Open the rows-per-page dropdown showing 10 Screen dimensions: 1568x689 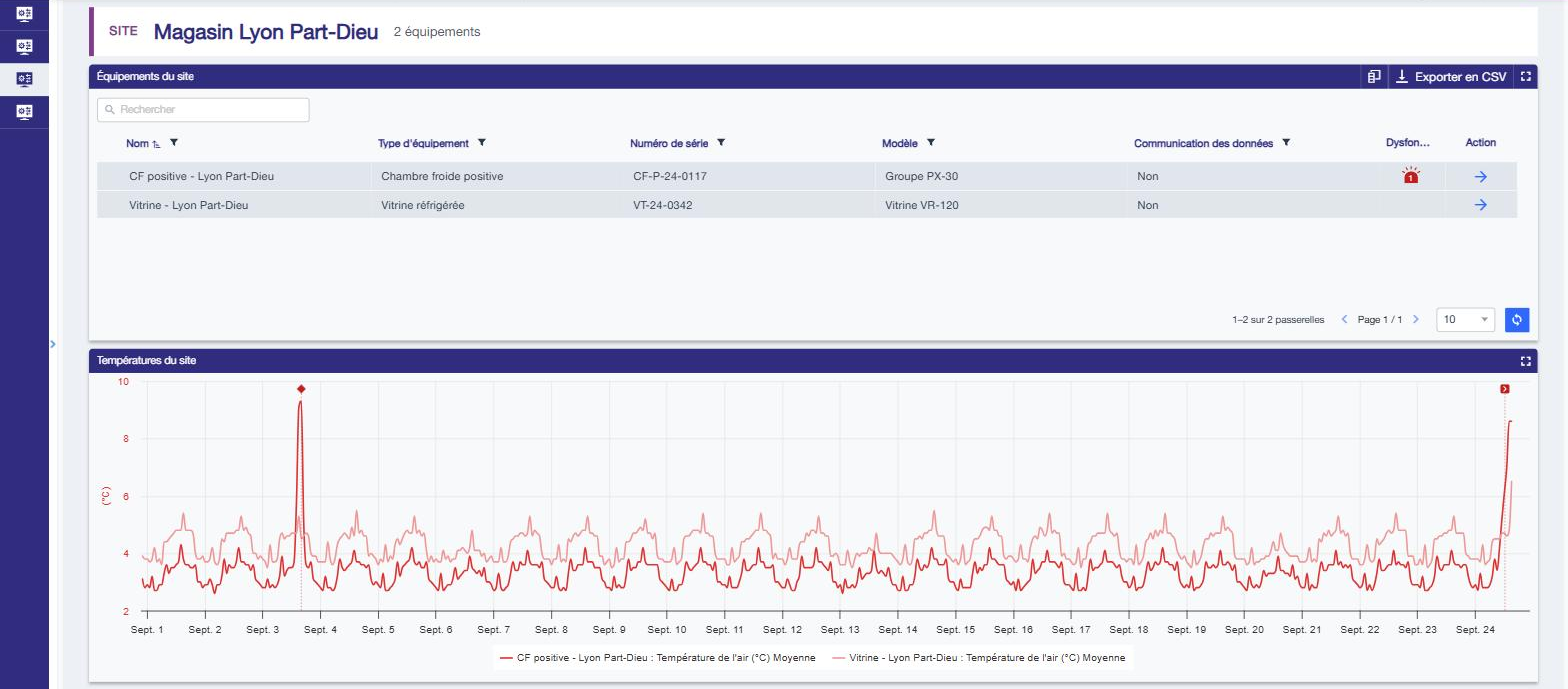click(1465, 319)
